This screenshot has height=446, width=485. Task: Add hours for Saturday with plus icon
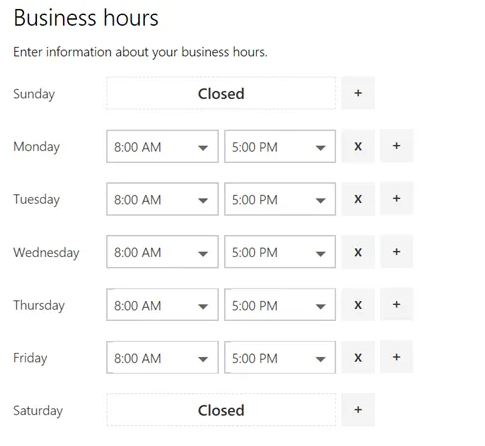point(358,410)
